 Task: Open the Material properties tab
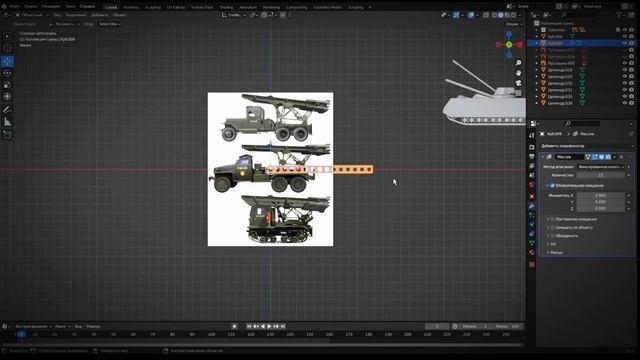pos(532,253)
